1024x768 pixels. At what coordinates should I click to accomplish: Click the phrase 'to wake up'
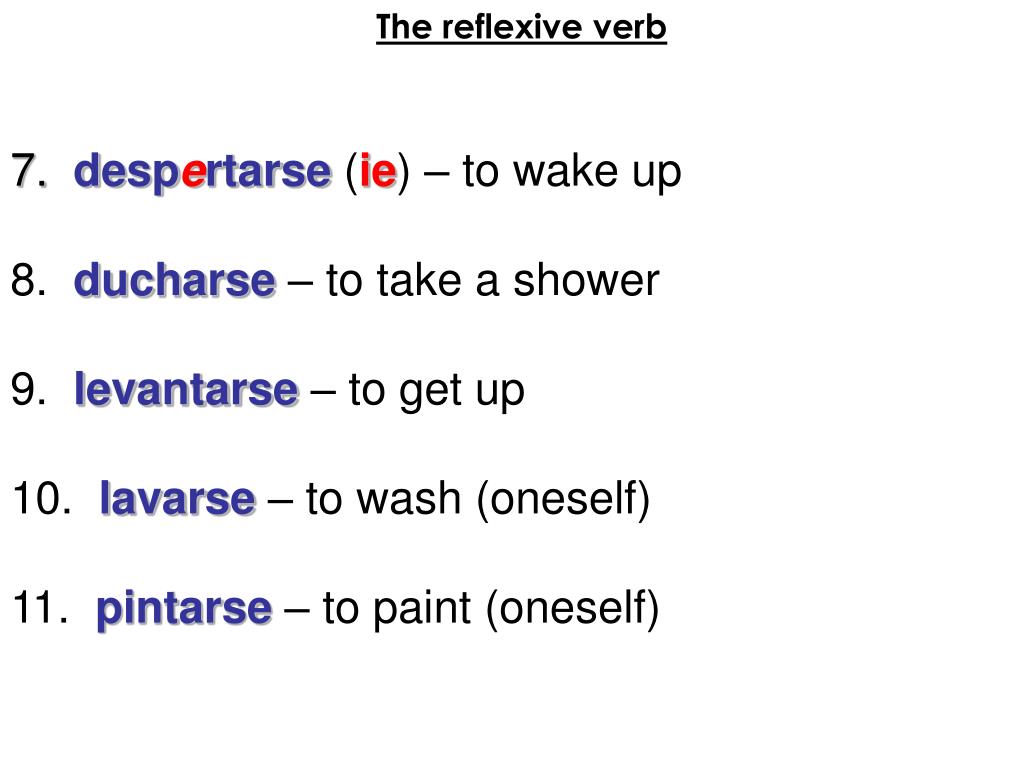point(572,172)
